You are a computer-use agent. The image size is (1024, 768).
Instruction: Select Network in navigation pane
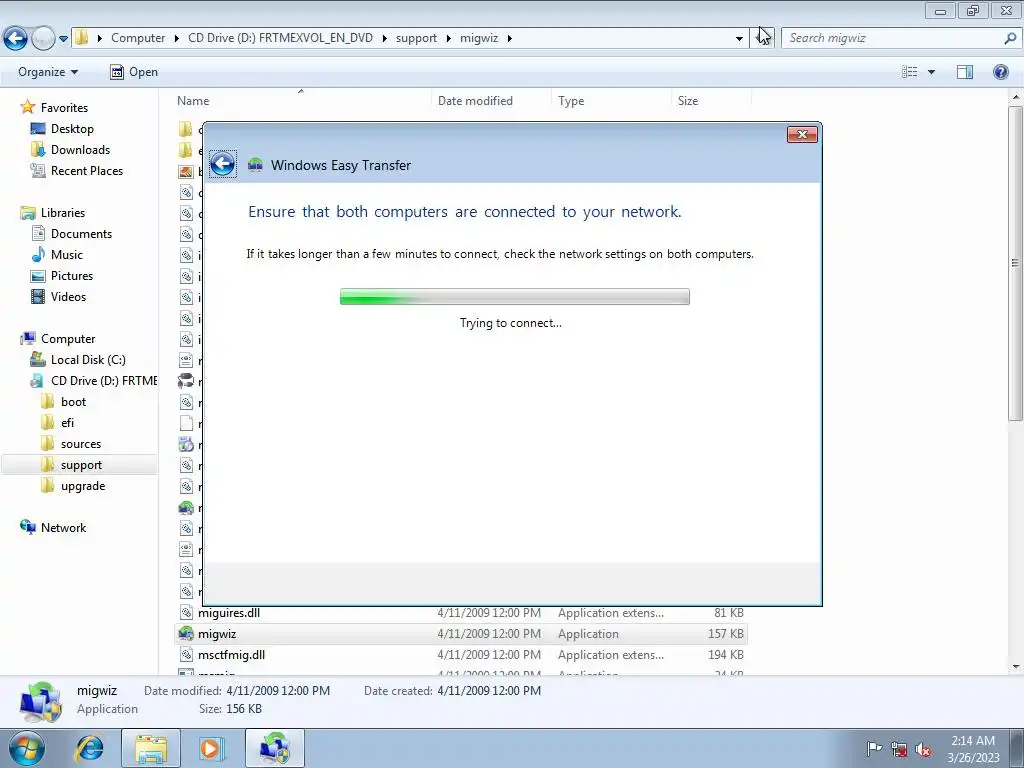(x=63, y=528)
